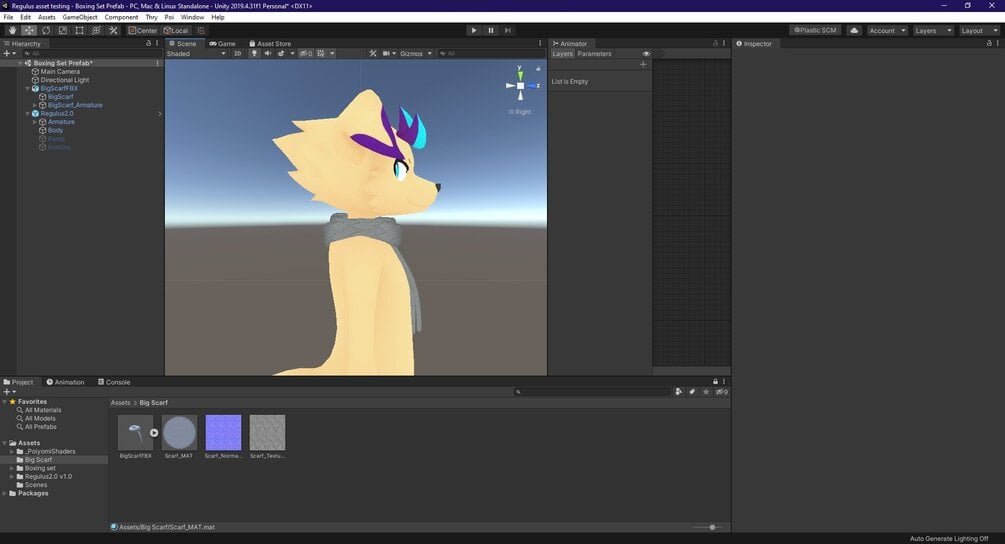Open the Window menu
1005x544 pixels.
coord(192,17)
